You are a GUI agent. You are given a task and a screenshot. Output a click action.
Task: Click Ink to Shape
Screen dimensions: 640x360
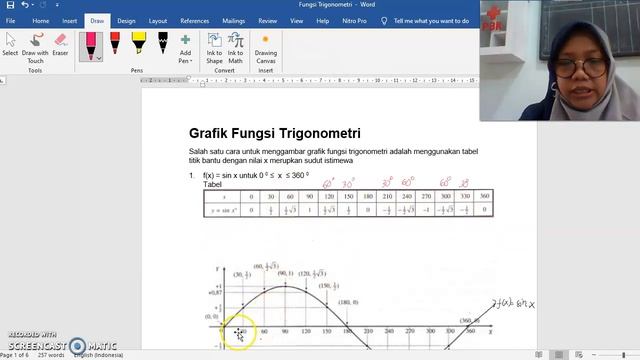214,49
